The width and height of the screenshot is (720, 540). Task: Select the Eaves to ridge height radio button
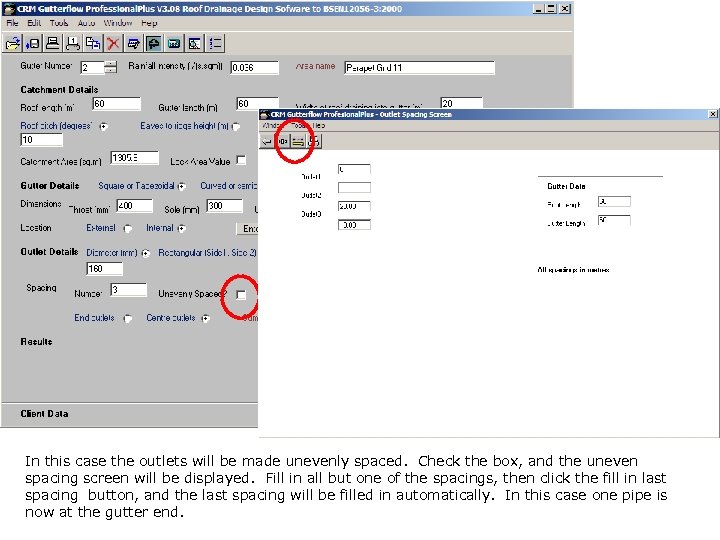tap(236, 126)
